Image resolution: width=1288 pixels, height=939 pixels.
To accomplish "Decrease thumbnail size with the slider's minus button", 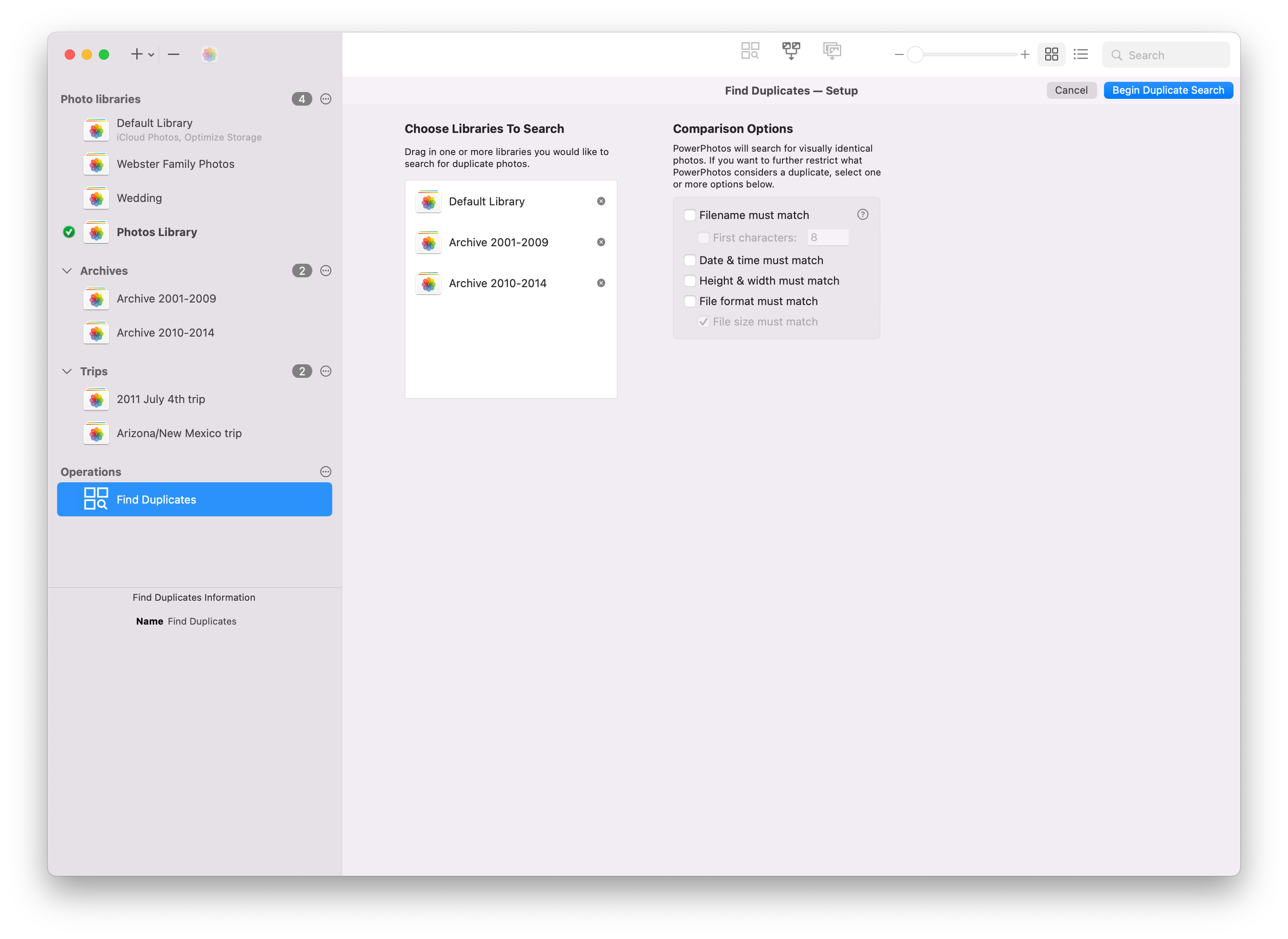I will (899, 55).
